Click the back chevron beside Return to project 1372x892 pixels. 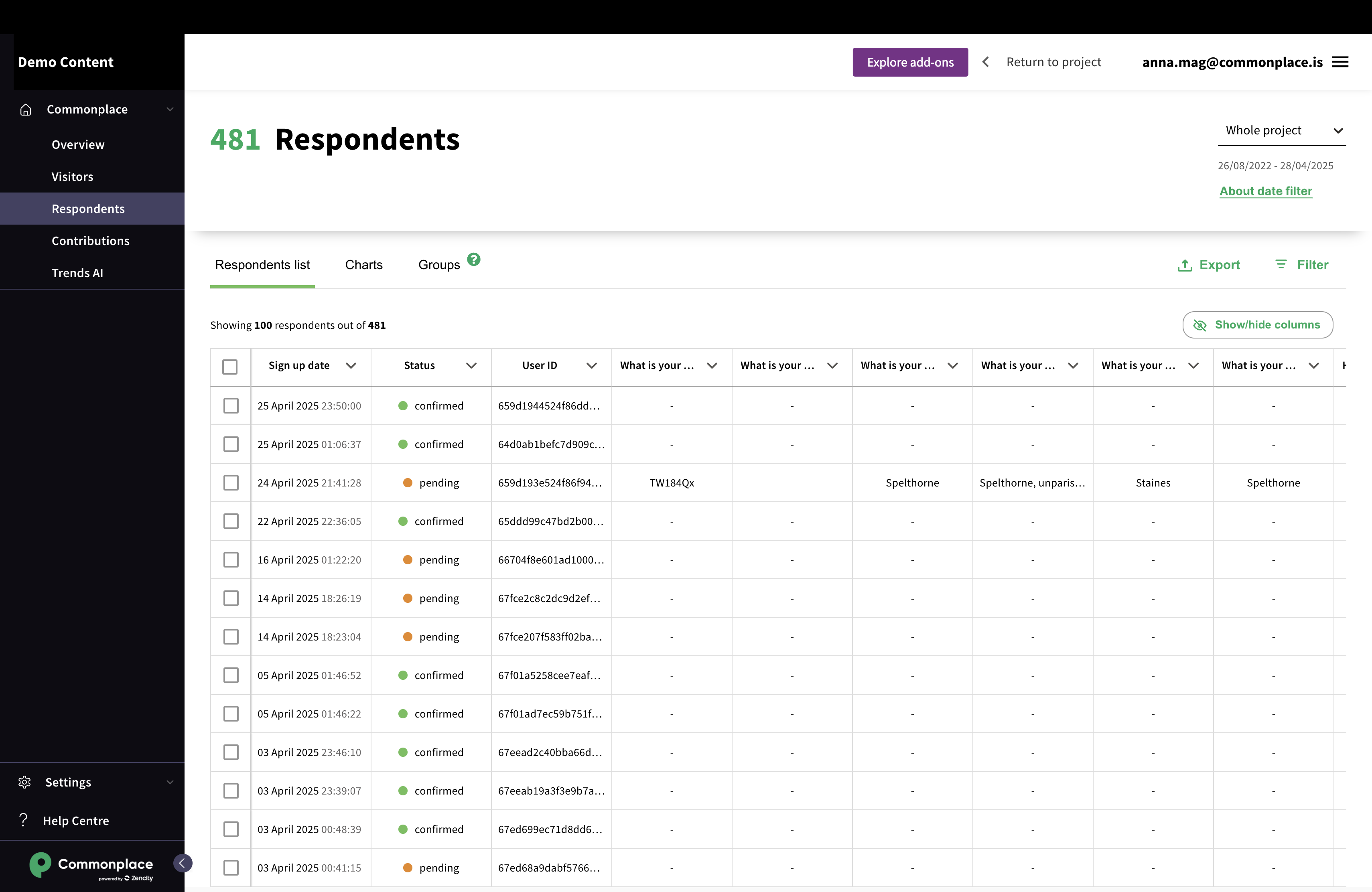tap(986, 62)
